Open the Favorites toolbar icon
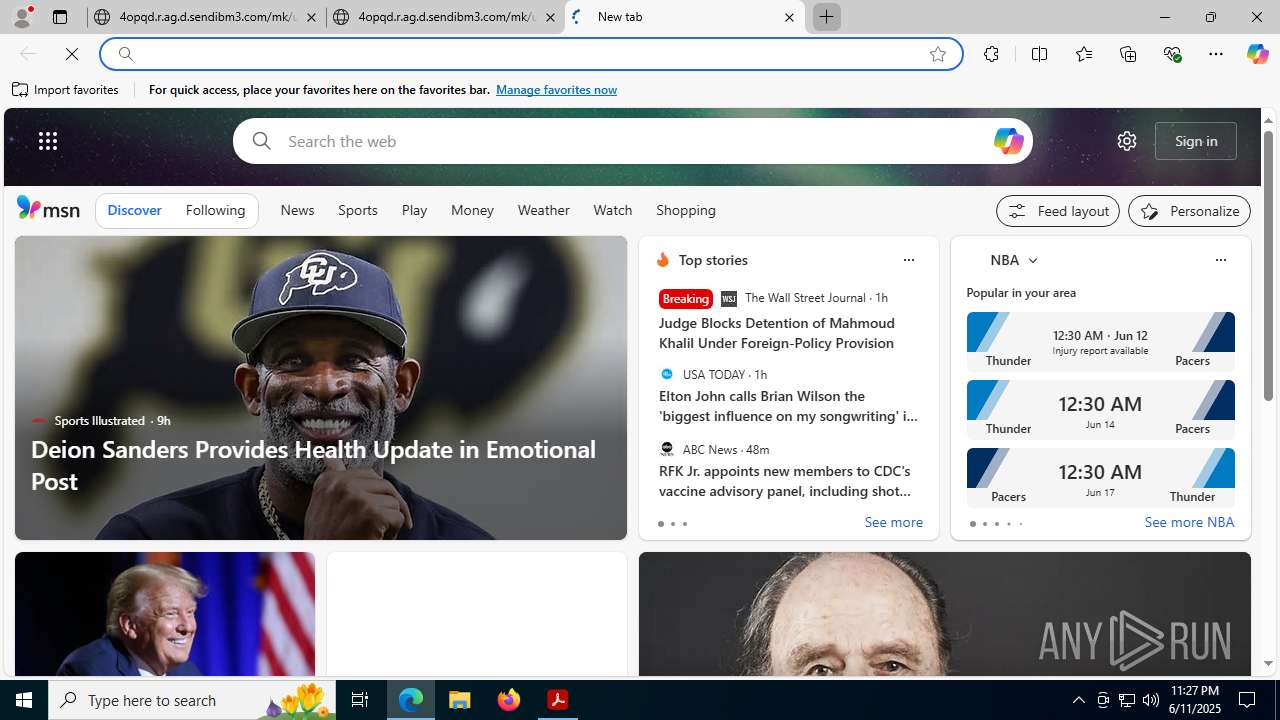The image size is (1280, 720). [x=1084, y=54]
